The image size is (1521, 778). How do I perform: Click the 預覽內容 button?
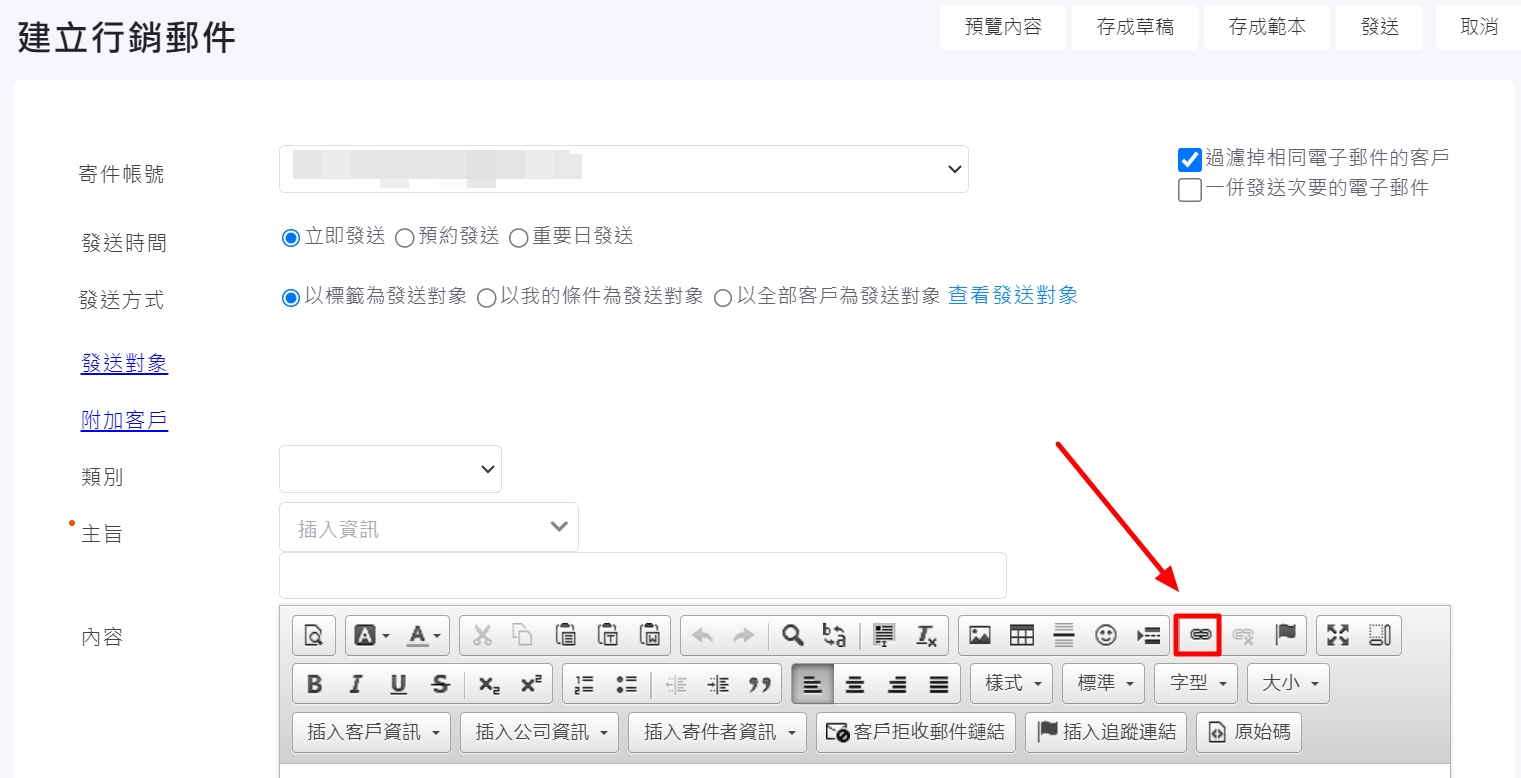[1002, 27]
